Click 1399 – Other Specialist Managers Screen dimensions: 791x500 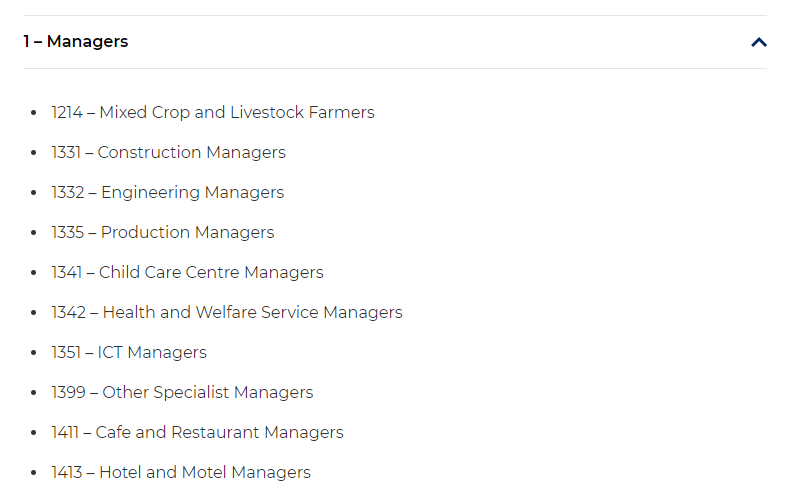point(182,392)
